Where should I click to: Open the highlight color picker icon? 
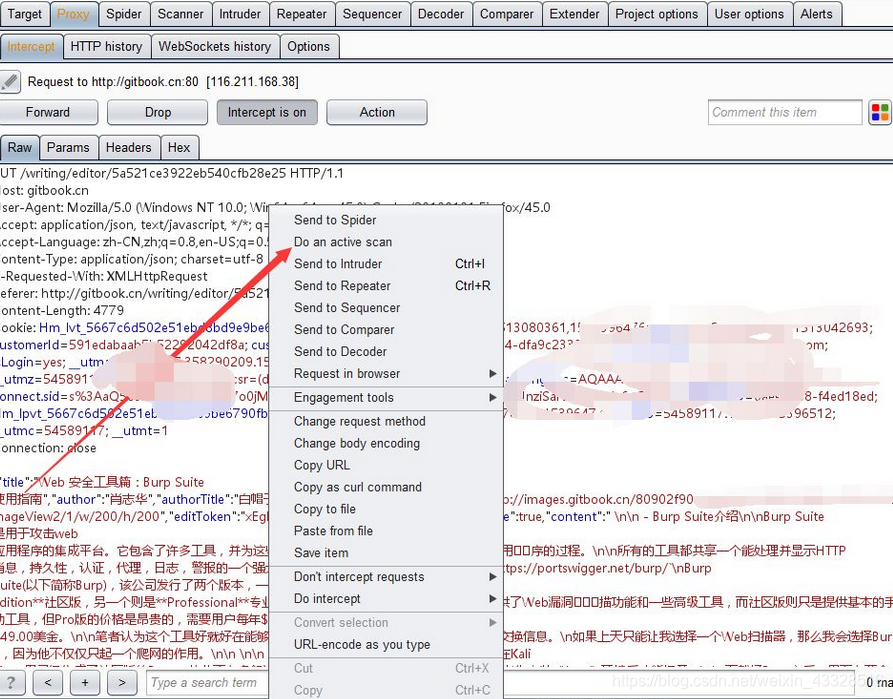click(880, 112)
